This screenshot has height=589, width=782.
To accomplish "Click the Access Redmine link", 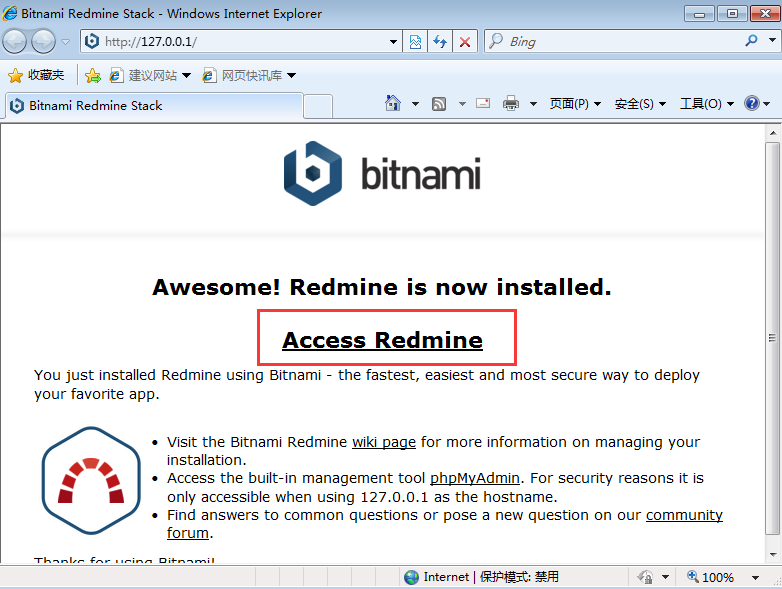I will click(382, 340).
